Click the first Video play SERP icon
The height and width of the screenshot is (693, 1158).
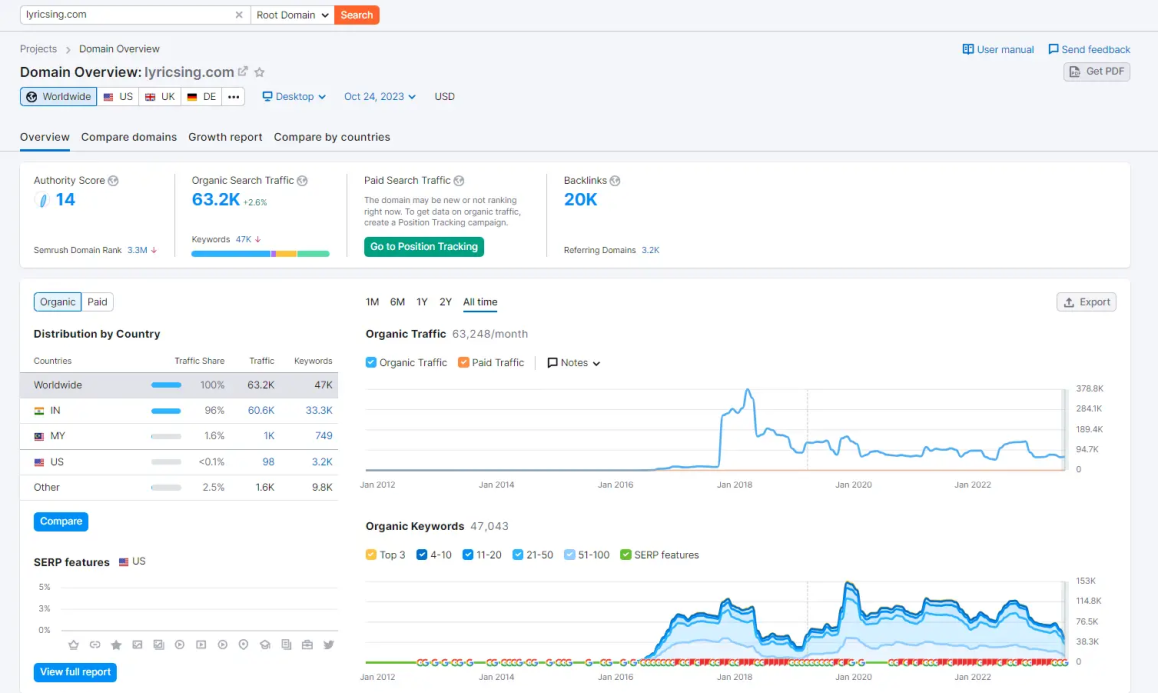pyautogui.click(x=179, y=645)
